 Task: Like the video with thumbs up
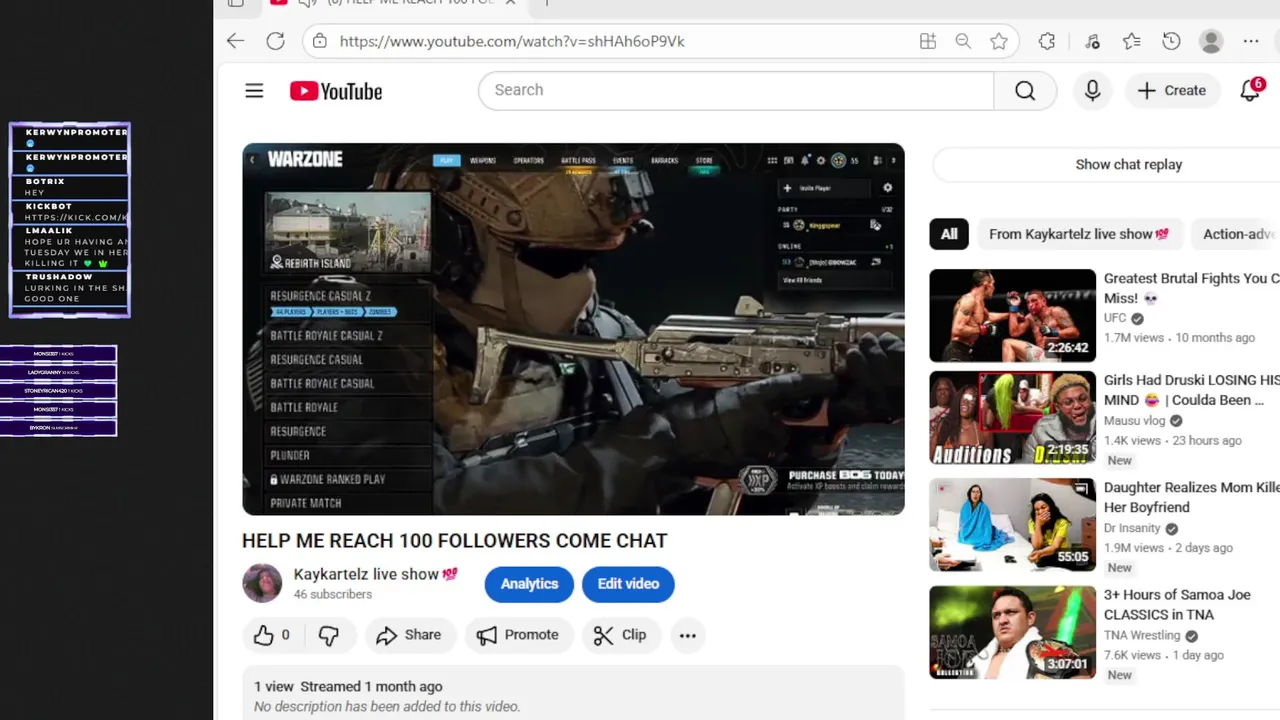272,635
